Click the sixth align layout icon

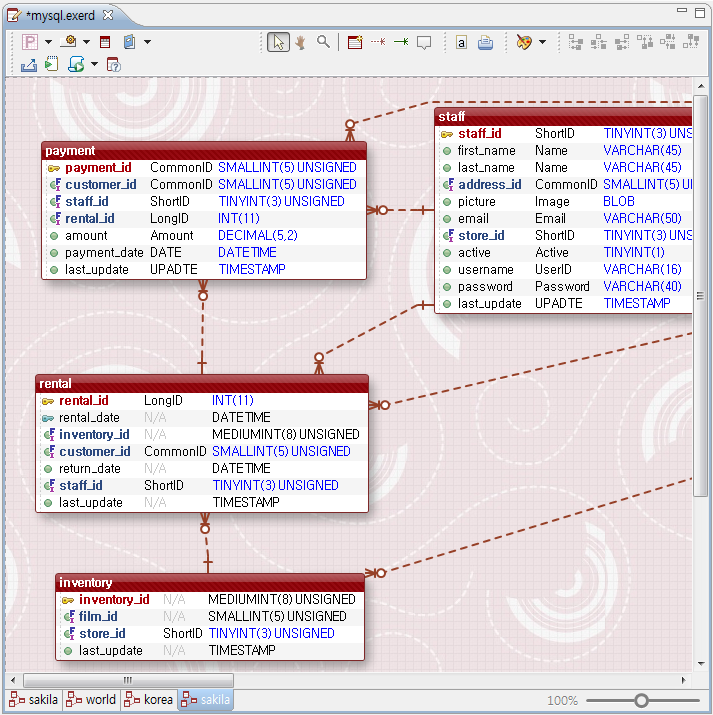[691, 42]
